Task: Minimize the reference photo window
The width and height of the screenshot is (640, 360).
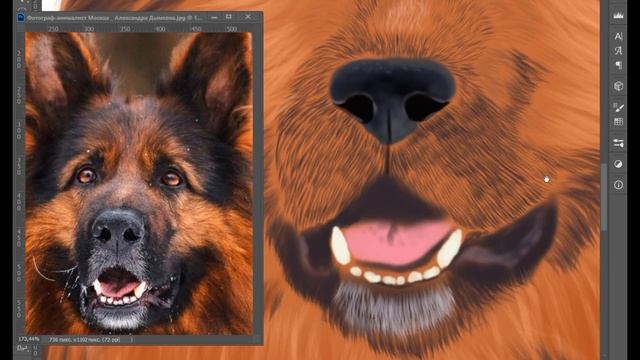Action: [214, 17]
